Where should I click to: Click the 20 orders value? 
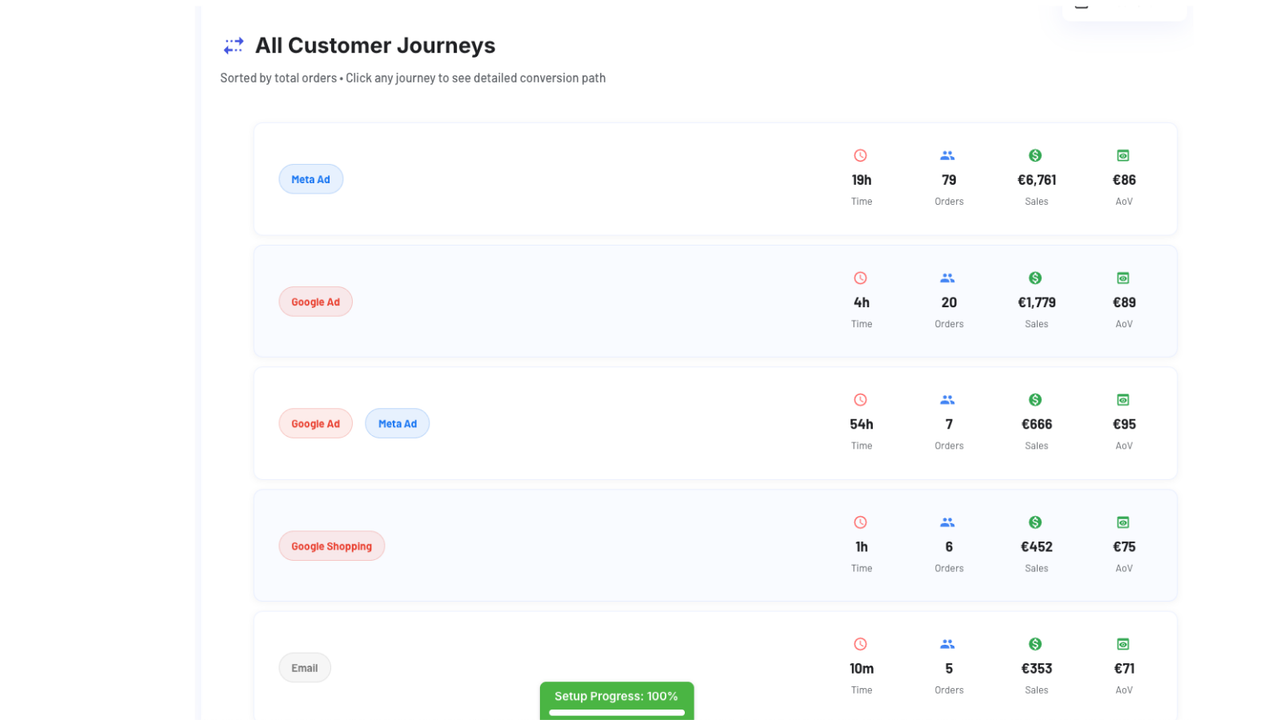click(949, 302)
